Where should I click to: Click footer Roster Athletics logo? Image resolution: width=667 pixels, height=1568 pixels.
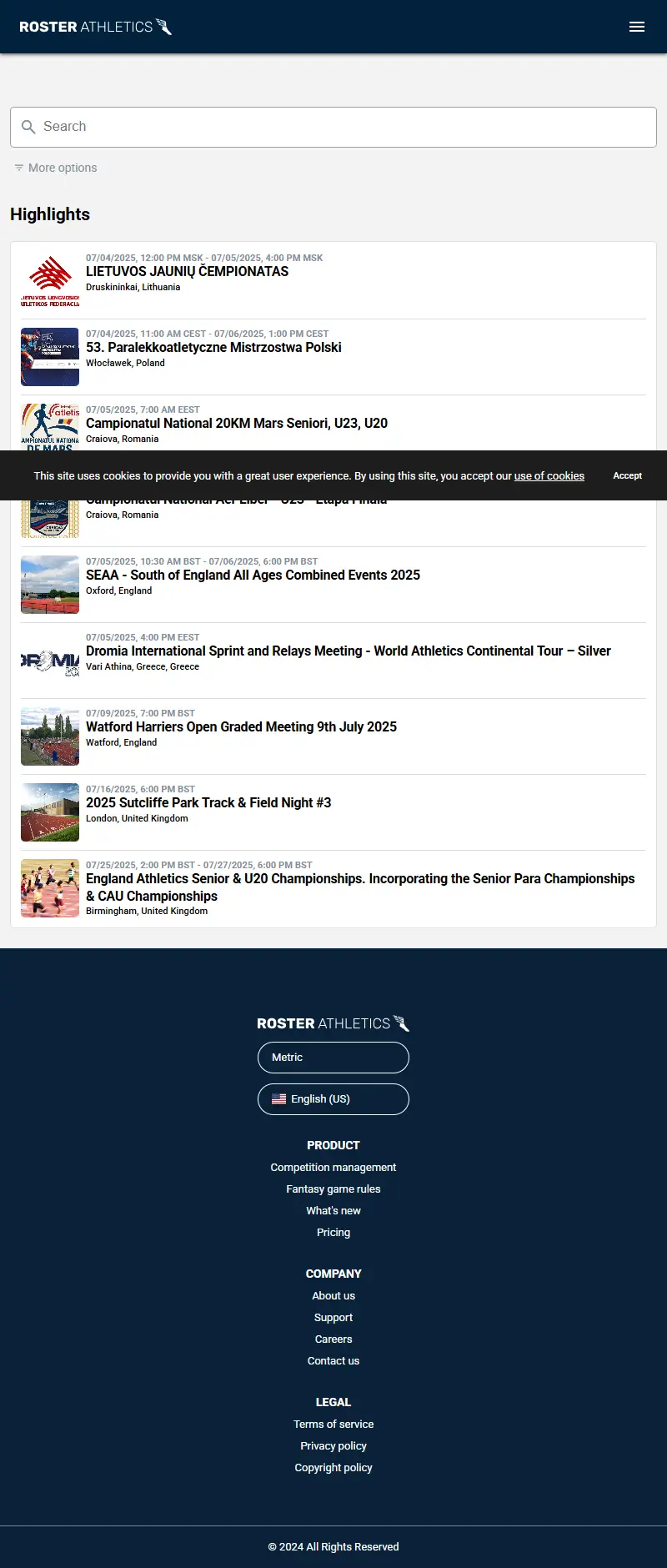[333, 1023]
